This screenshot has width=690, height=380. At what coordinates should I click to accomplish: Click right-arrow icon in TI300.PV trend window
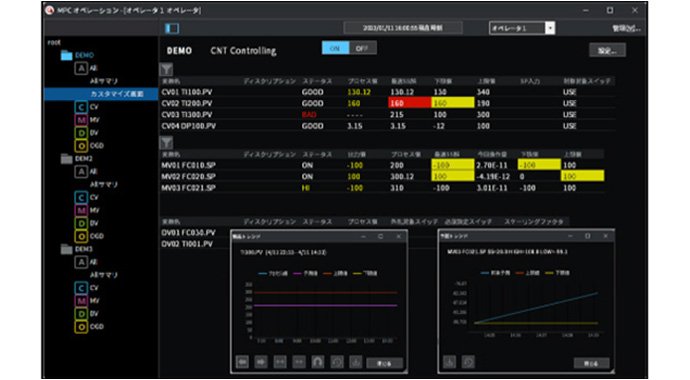(x=261, y=362)
